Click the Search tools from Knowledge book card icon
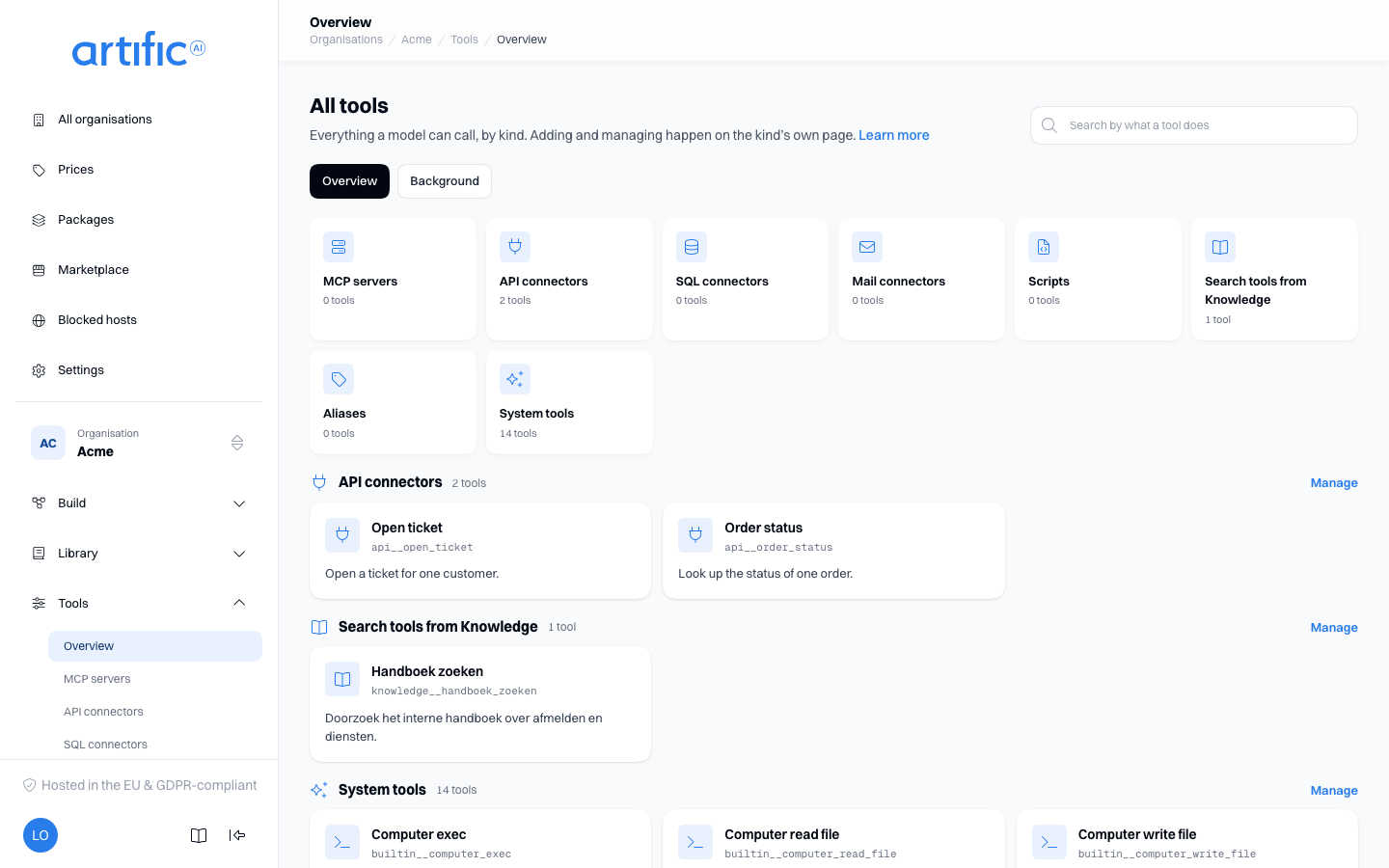 [1220, 247]
